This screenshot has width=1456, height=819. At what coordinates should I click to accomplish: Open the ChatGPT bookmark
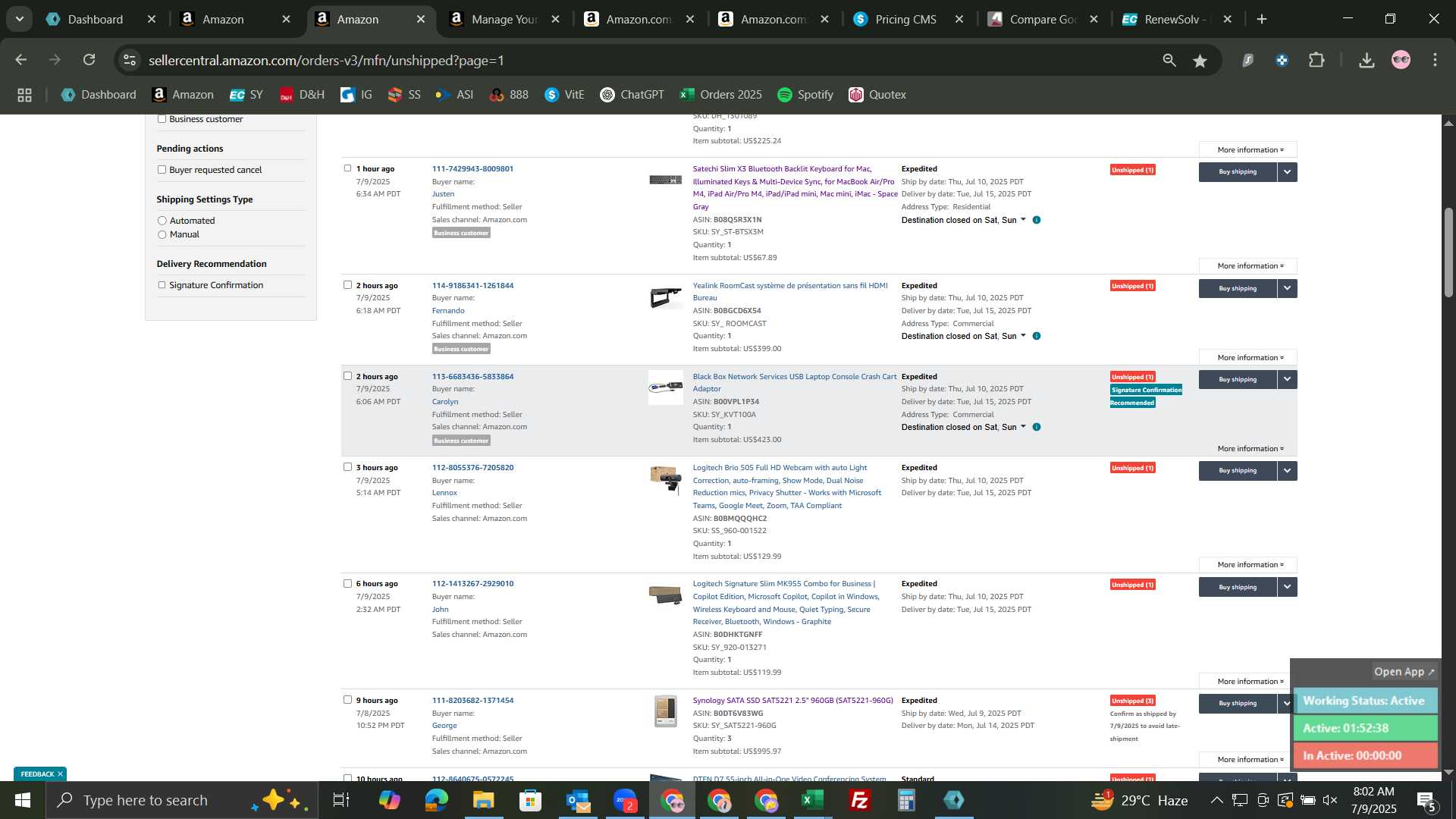click(632, 95)
